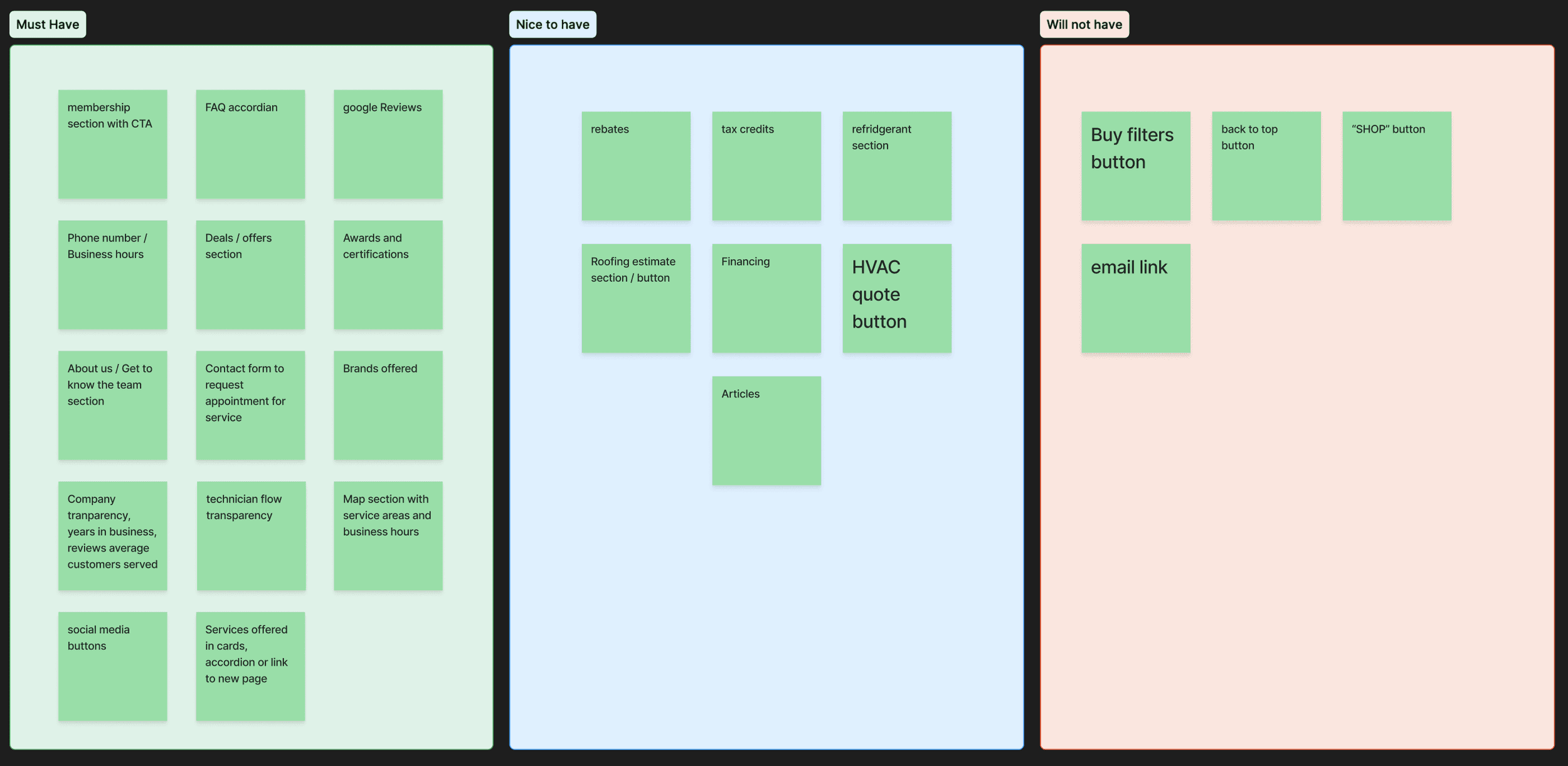
Task: Select the 'Will not have' section label
Action: tap(1084, 24)
